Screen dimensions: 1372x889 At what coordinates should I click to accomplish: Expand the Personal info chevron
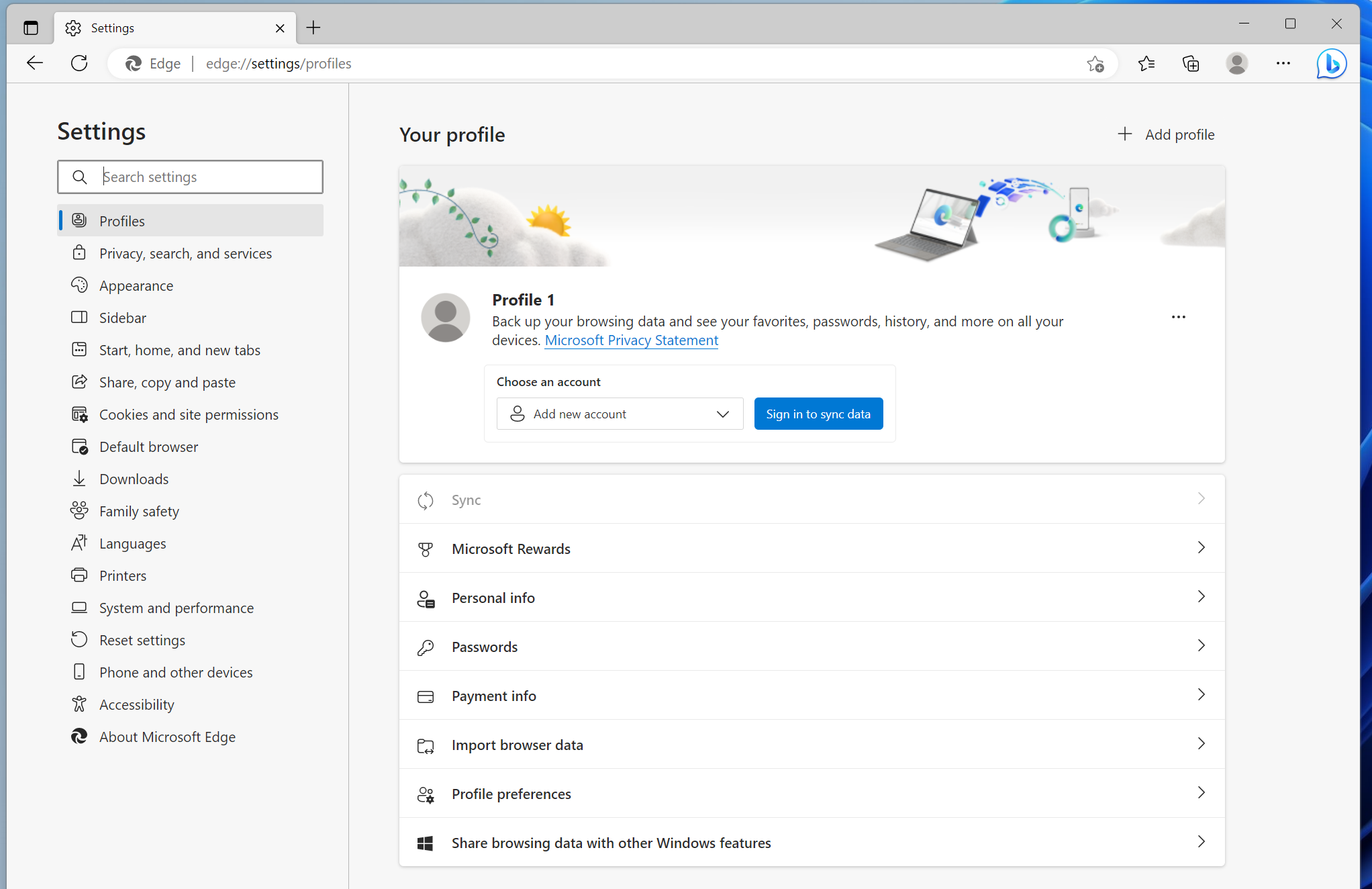[x=1201, y=597]
